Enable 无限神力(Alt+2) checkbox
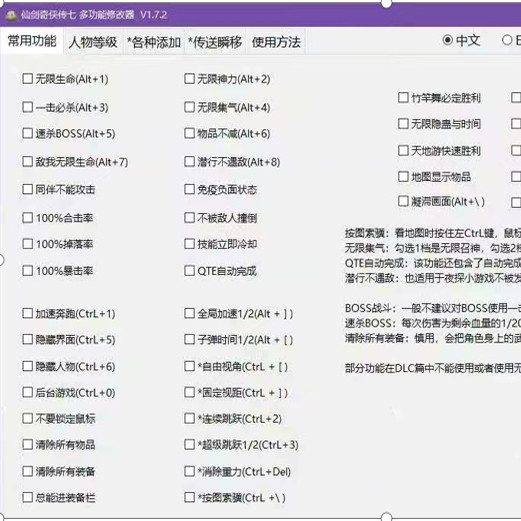The height and width of the screenshot is (521, 521). pyautogui.click(x=189, y=79)
